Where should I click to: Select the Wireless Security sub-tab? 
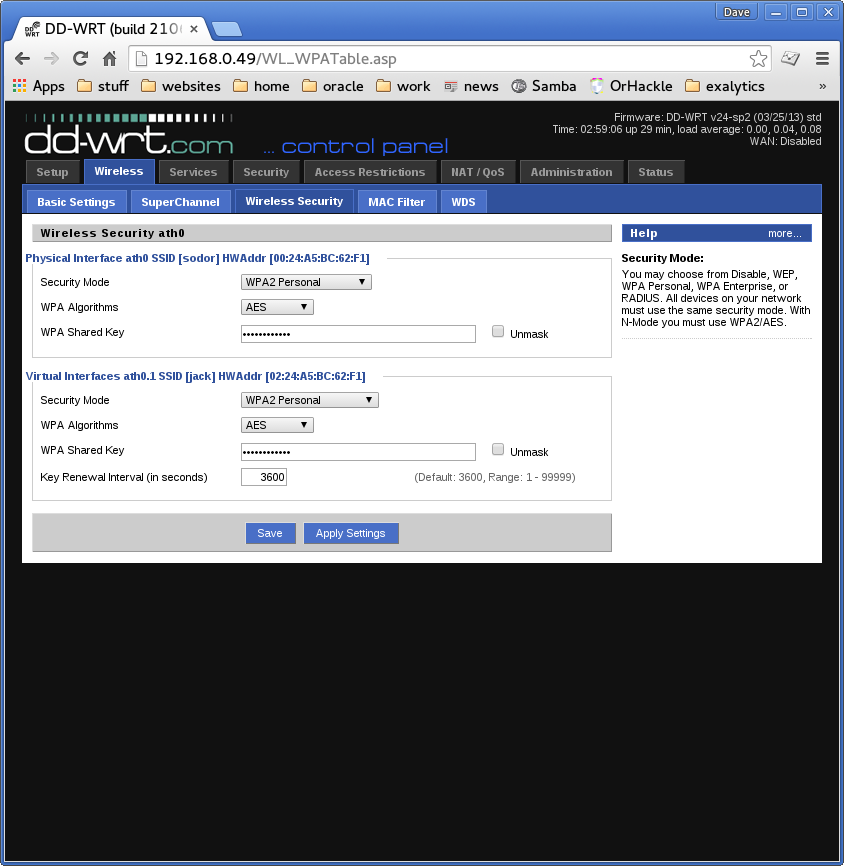(x=294, y=201)
